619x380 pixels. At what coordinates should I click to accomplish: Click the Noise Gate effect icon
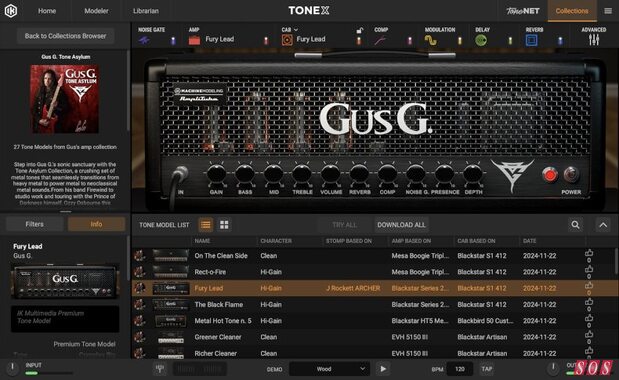pyautogui.click(x=144, y=40)
